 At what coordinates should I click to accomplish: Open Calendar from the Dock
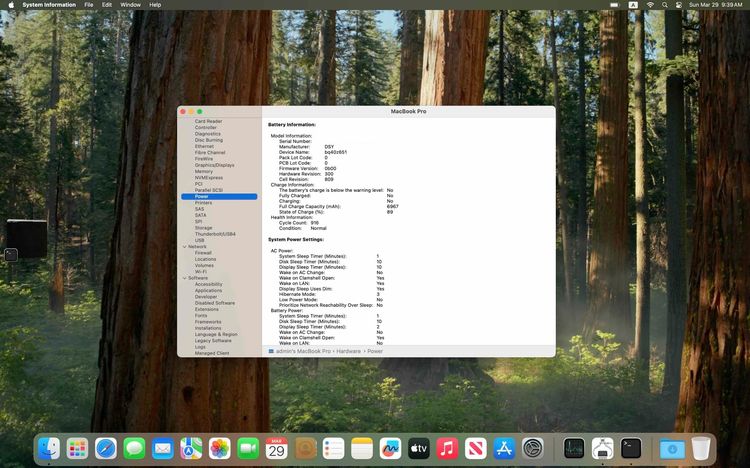coord(276,448)
